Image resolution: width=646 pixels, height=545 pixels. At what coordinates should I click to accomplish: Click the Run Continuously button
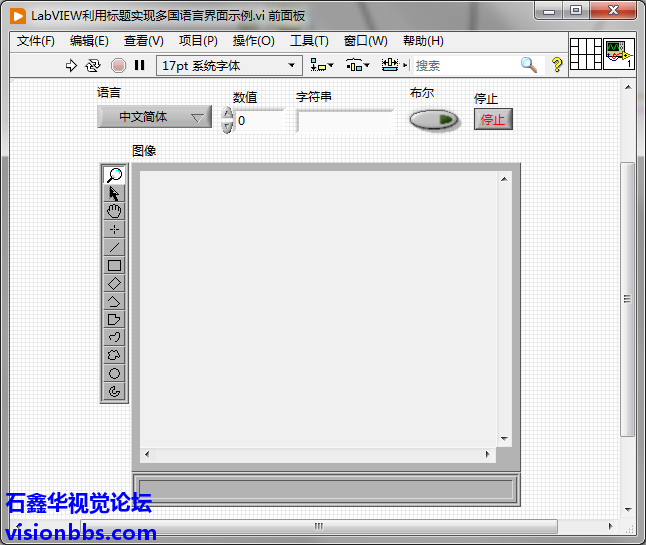[93, 65]
